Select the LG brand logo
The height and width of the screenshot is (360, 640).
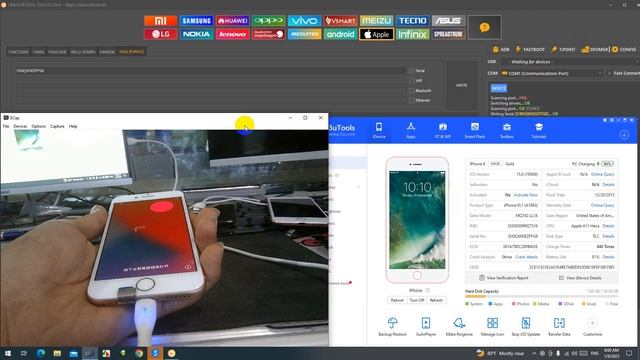[160, 34]
